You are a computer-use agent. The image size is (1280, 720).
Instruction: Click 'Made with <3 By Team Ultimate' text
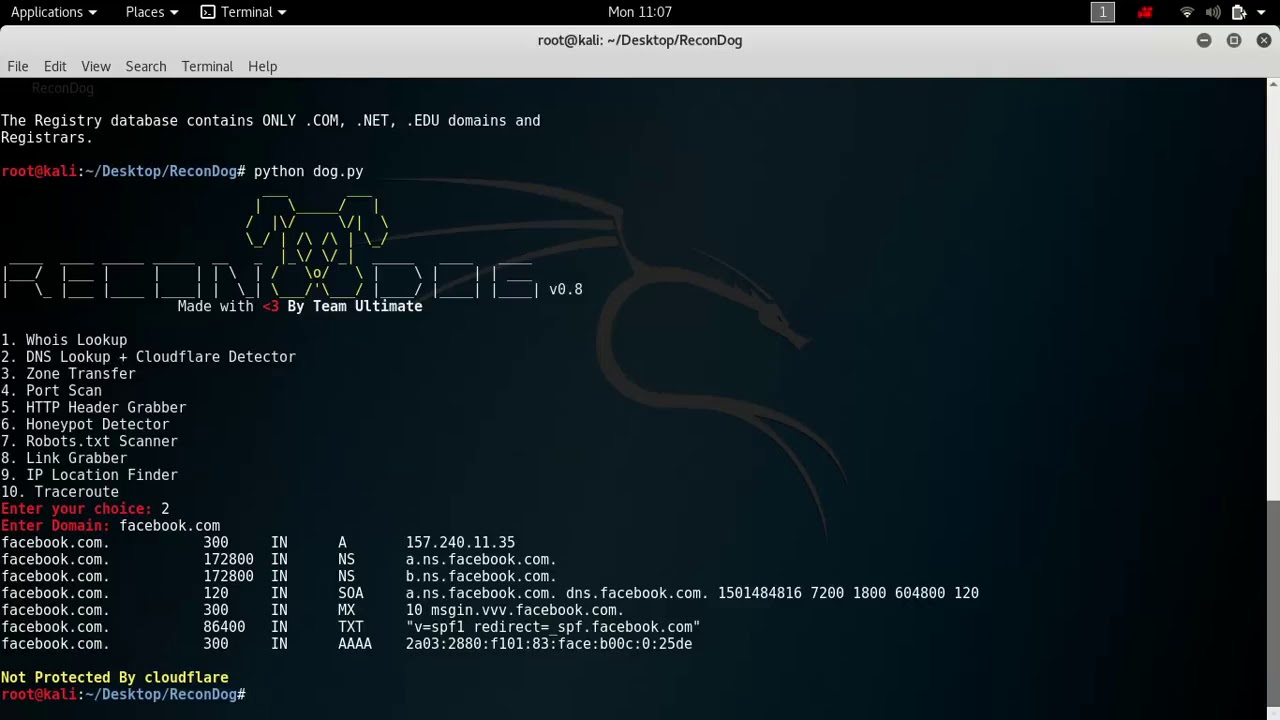(300, 306)
